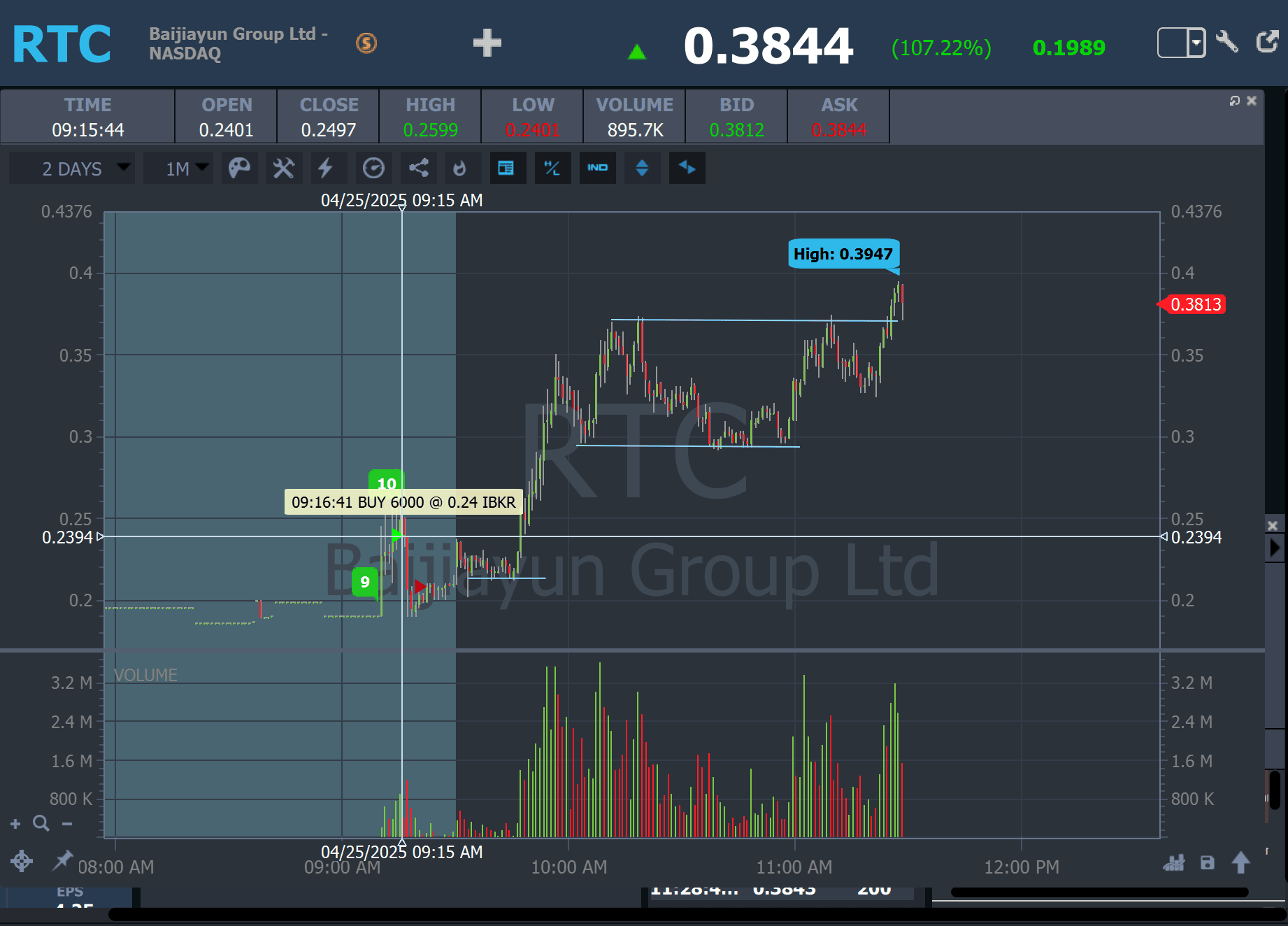Click the right-side panel expand arrow
1288x926 pixels.
pos(1275,548)
